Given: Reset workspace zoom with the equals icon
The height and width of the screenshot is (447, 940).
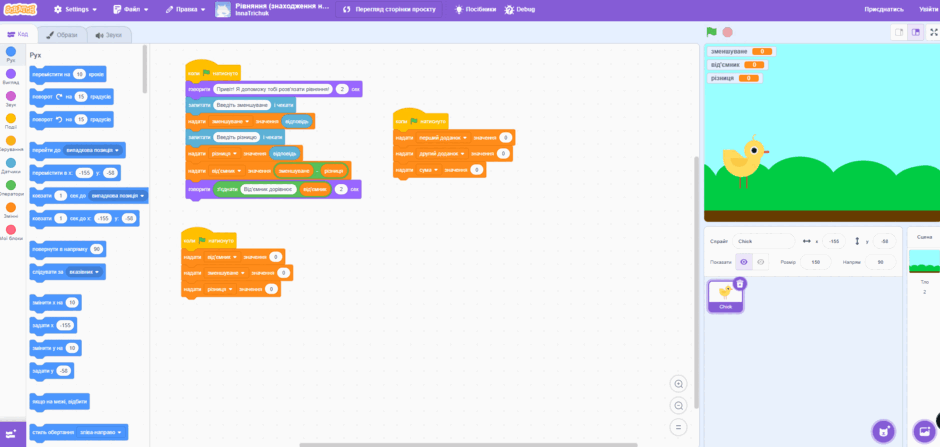Looking at the screenshot, I should [679, 427].
